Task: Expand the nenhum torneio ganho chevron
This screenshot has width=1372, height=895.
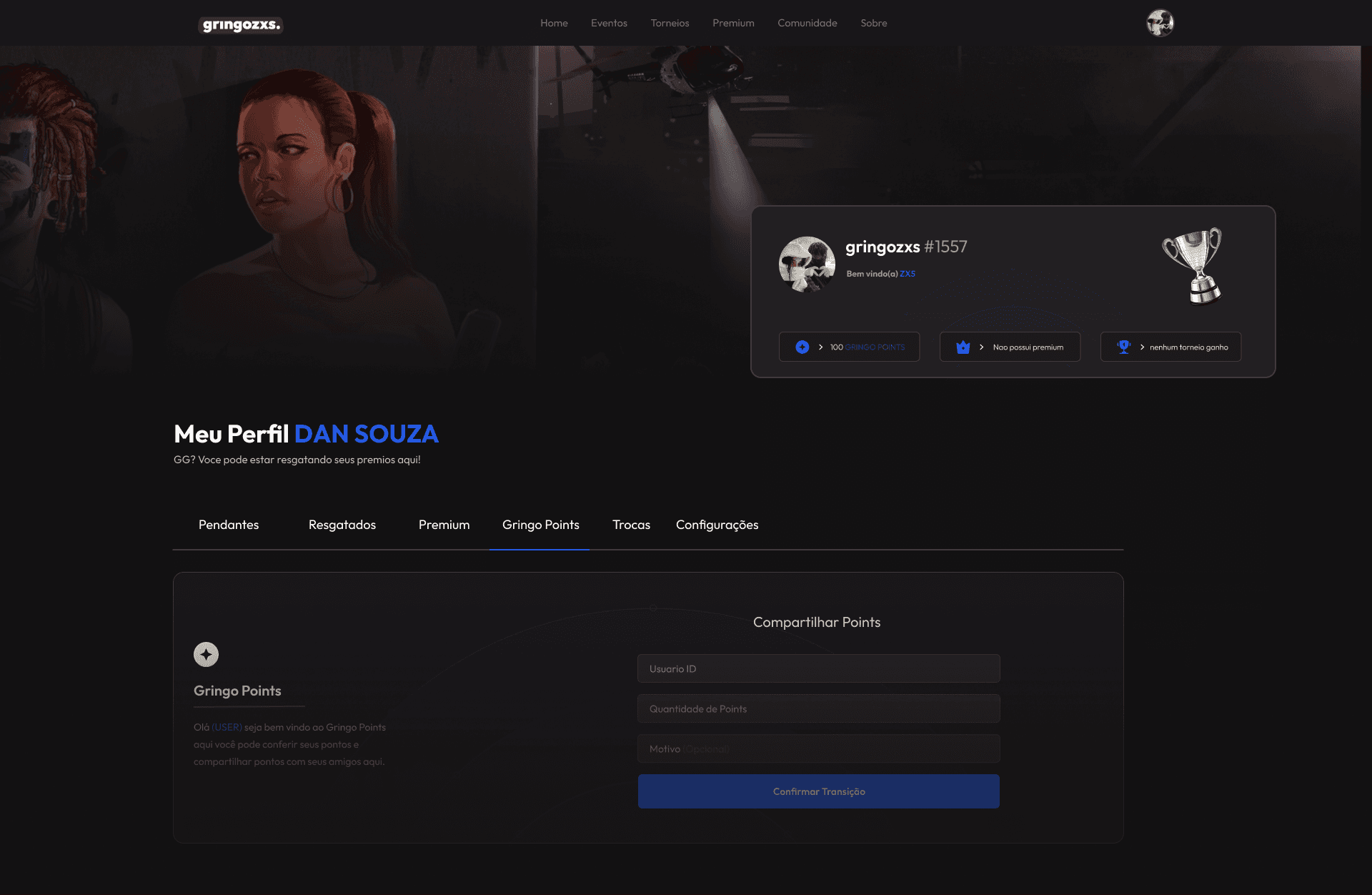Action: click(x=1142, y=347)
